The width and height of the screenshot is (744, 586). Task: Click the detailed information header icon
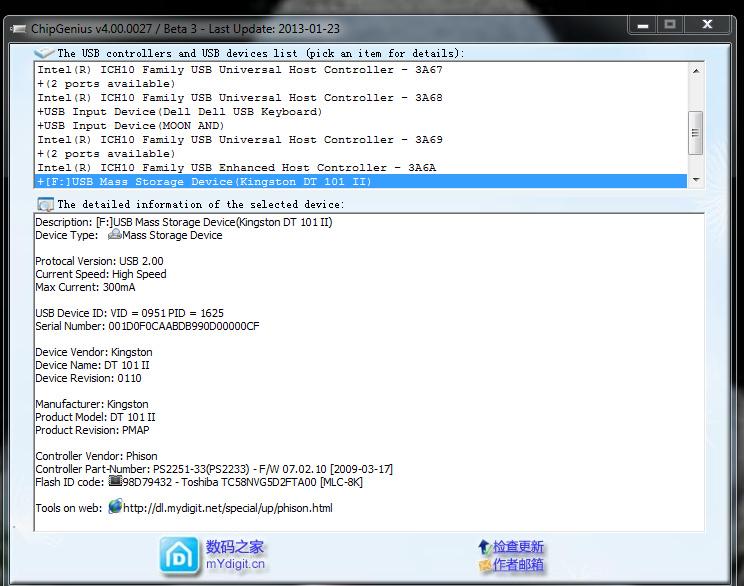point(46,205)
